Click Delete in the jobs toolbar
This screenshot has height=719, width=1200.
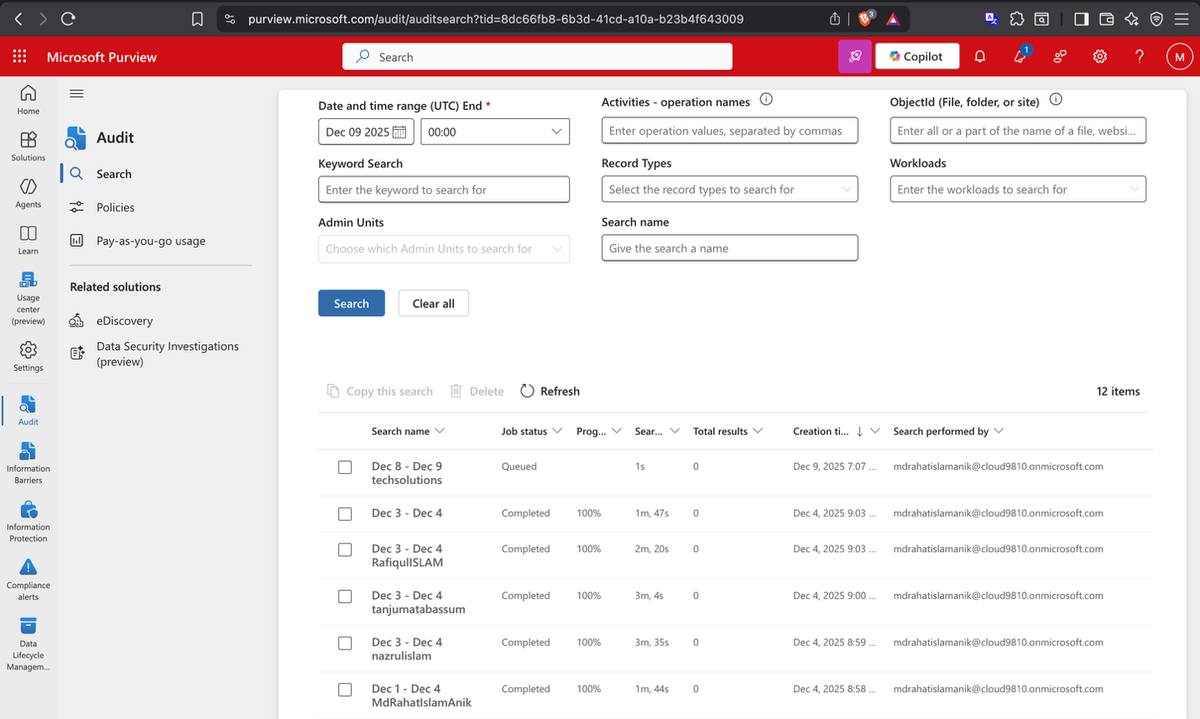[477, 391]
